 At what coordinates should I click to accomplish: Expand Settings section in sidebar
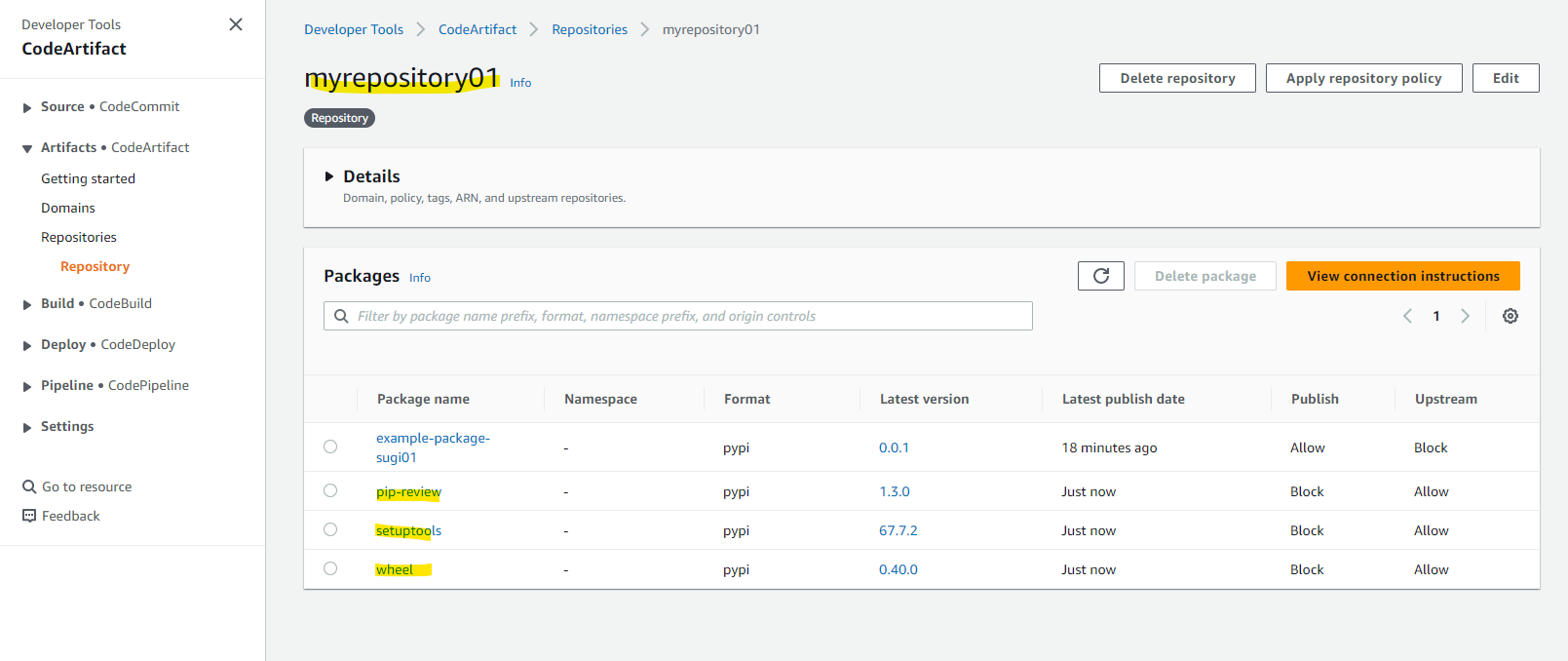point(27,427)
